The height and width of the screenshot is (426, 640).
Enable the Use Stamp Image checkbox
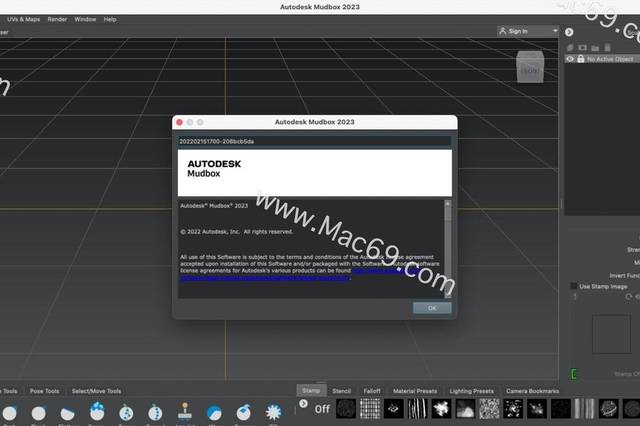(573, 286)
